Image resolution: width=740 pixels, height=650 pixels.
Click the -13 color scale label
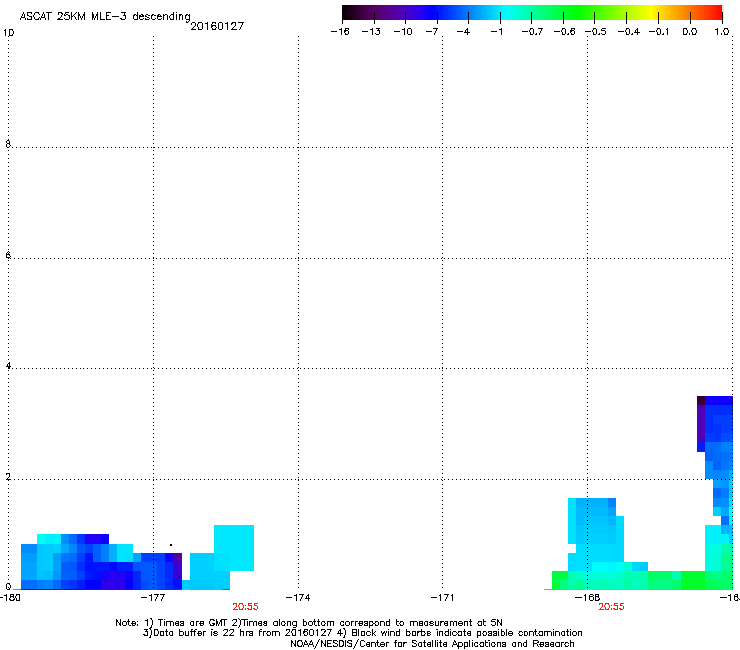pos(371,32)
